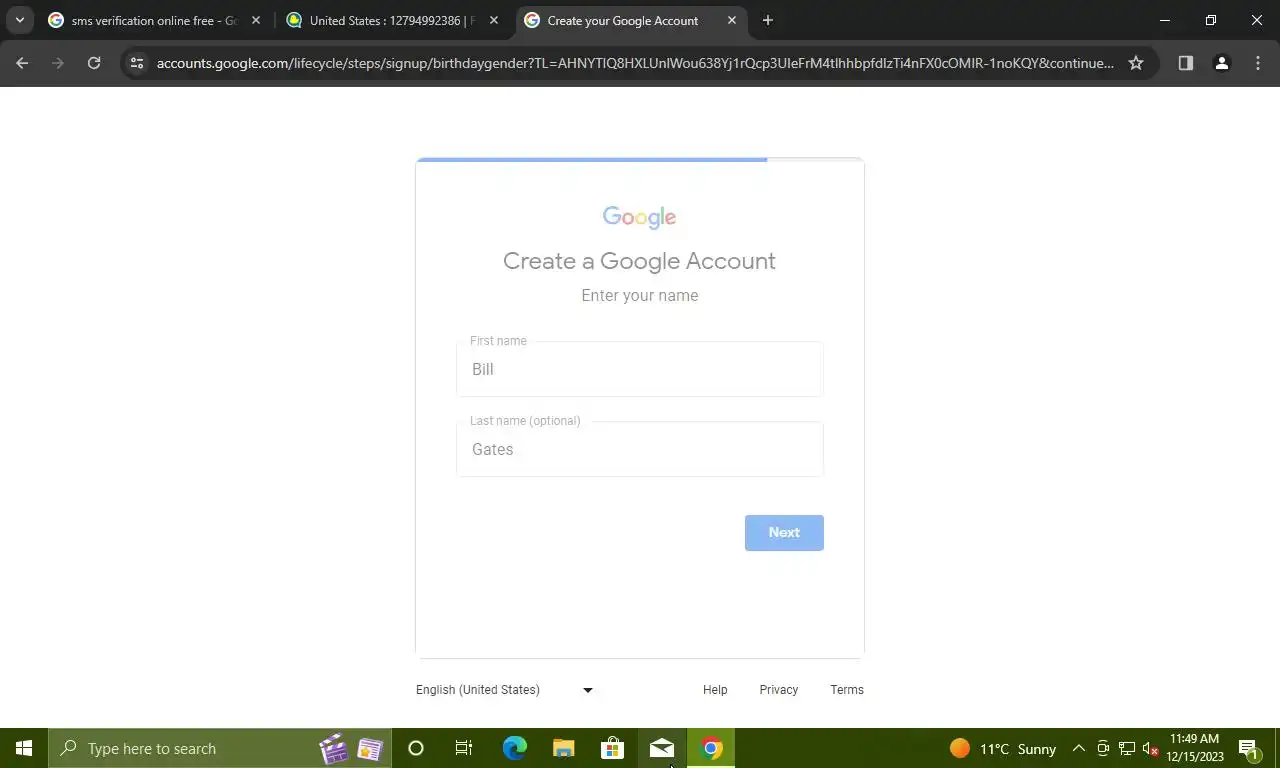The height and width of the screenshot is (768, 1280).
Task: Open a new browser tab
Action: click(x=768, y=20)
